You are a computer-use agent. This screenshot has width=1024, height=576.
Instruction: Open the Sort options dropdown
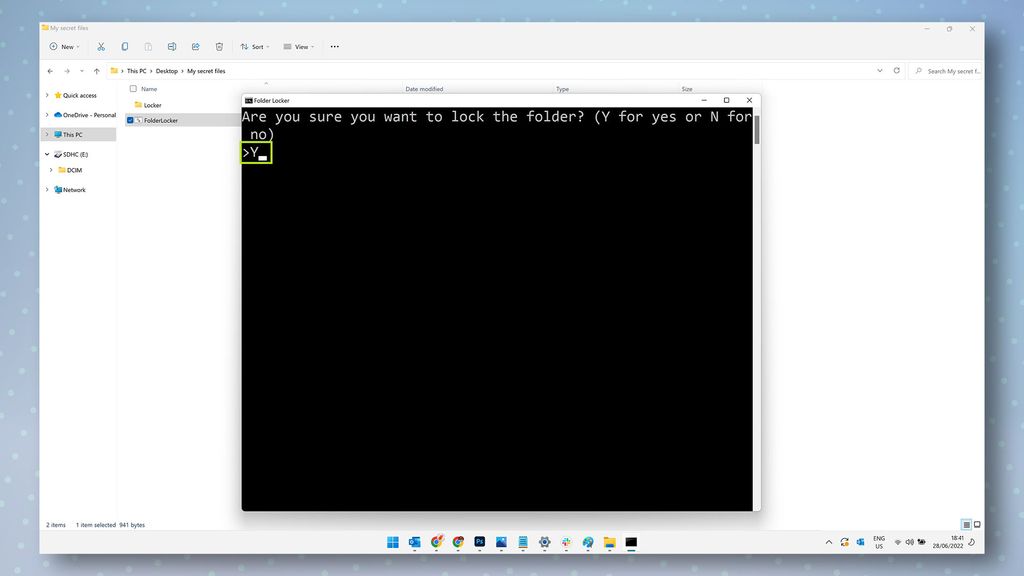255,46
